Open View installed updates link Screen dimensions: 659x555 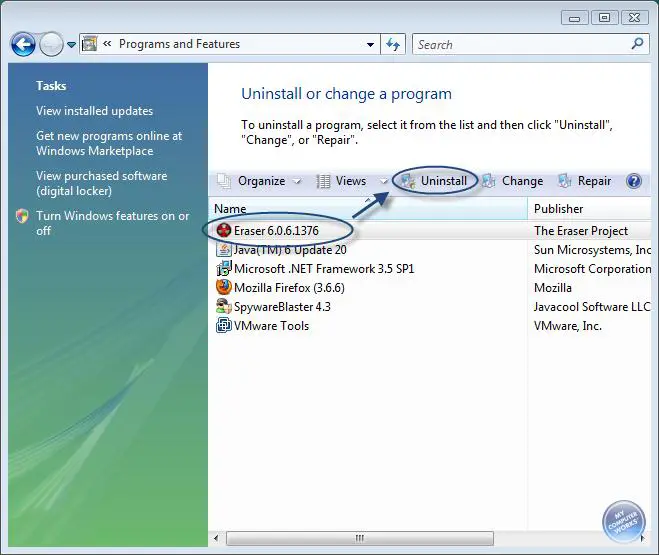click(95, 111)
